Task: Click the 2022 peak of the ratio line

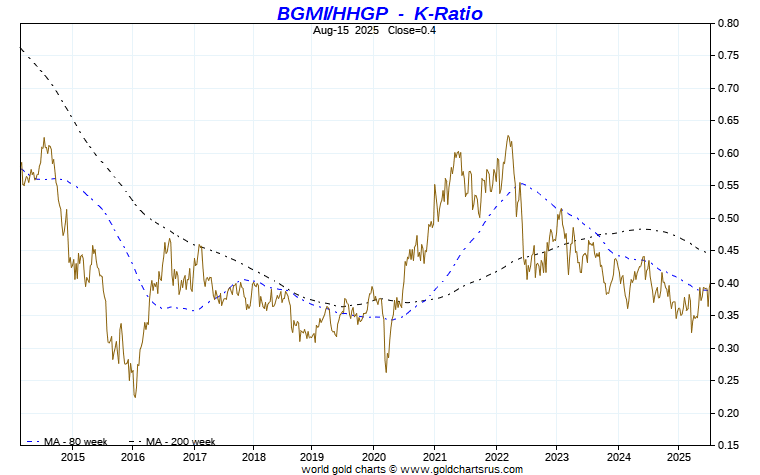Action: click(508, 136)
